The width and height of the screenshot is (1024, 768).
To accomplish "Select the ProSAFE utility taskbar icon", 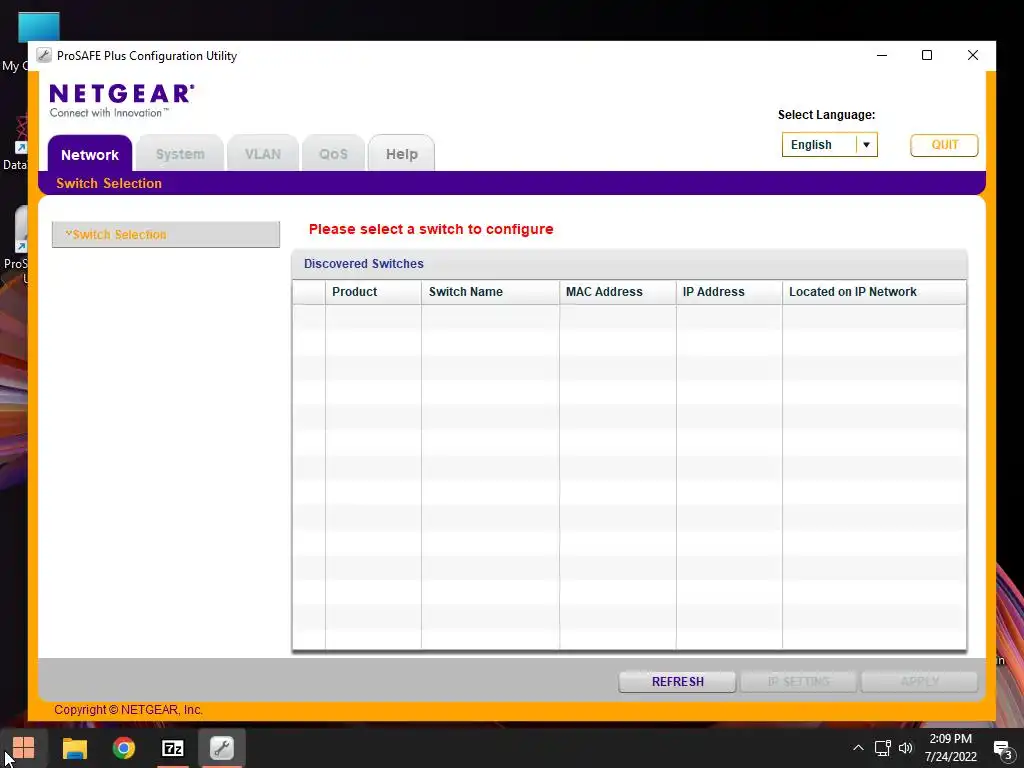I will (221, 748).
